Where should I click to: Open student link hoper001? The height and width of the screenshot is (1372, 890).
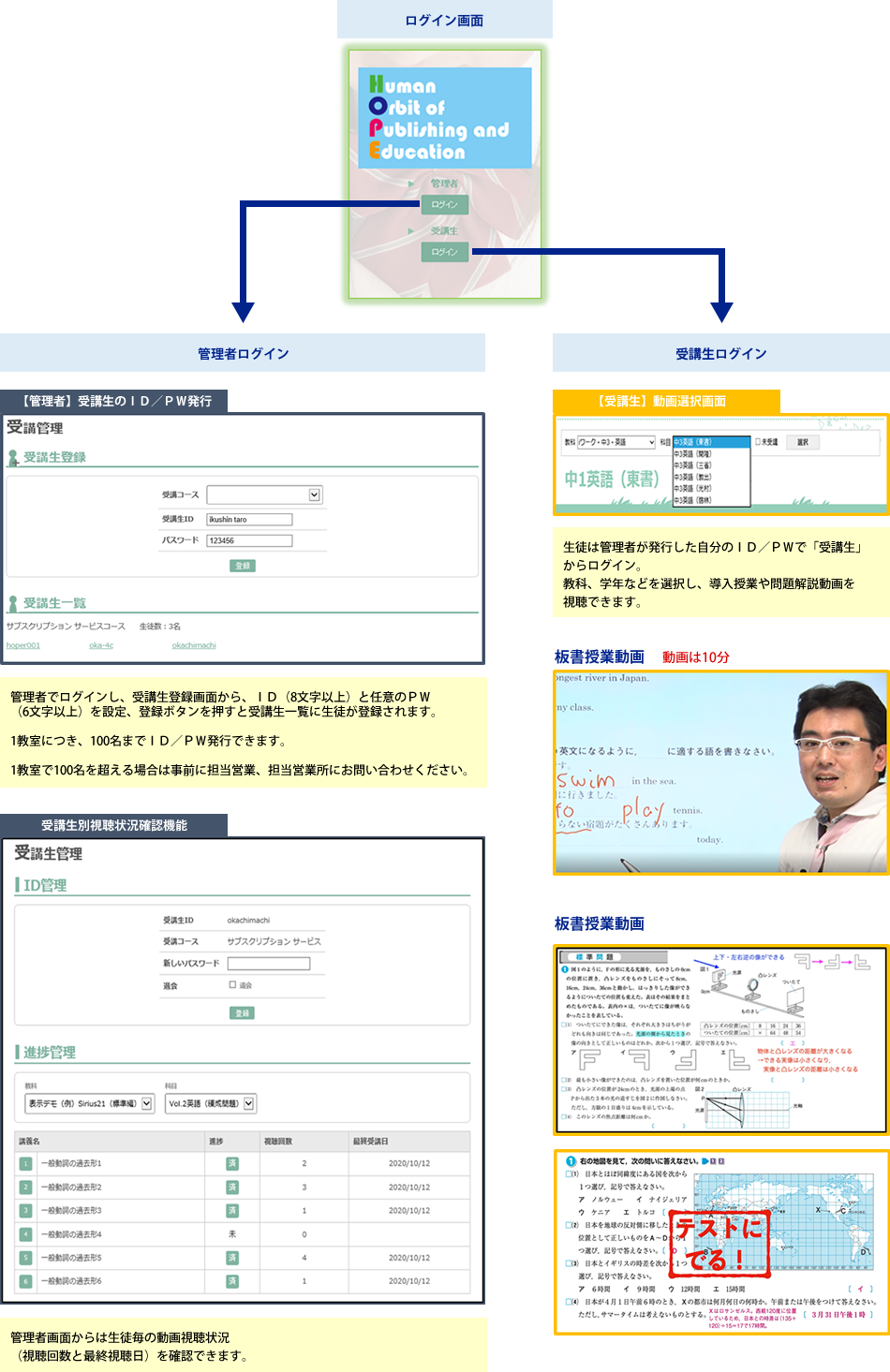[x=23, y=645]
